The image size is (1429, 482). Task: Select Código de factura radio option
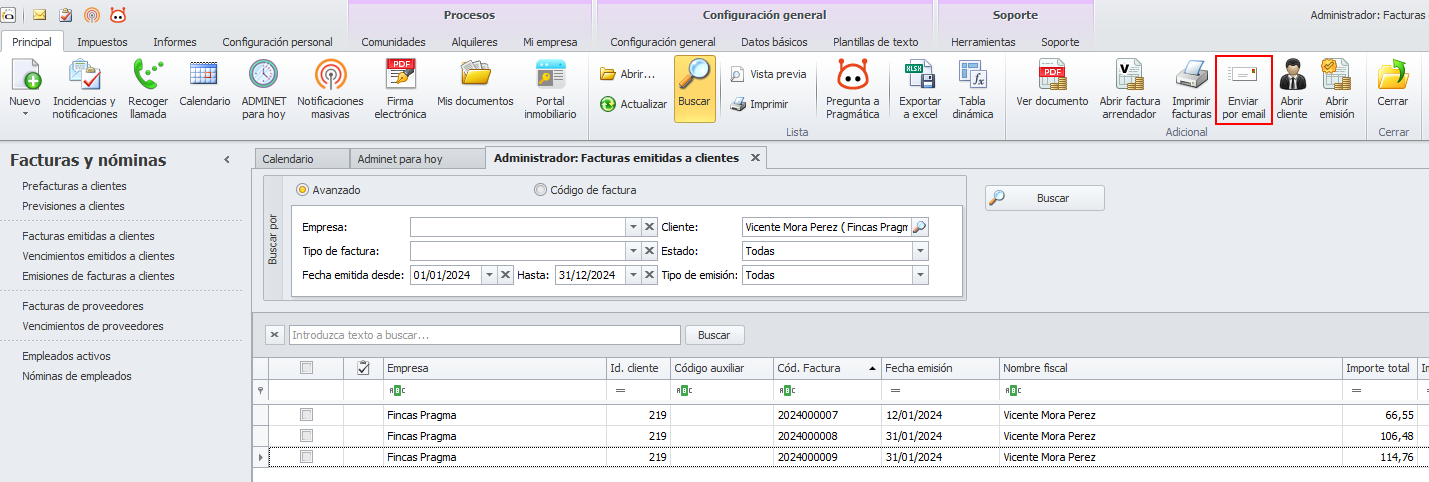(x=541, y=190)
